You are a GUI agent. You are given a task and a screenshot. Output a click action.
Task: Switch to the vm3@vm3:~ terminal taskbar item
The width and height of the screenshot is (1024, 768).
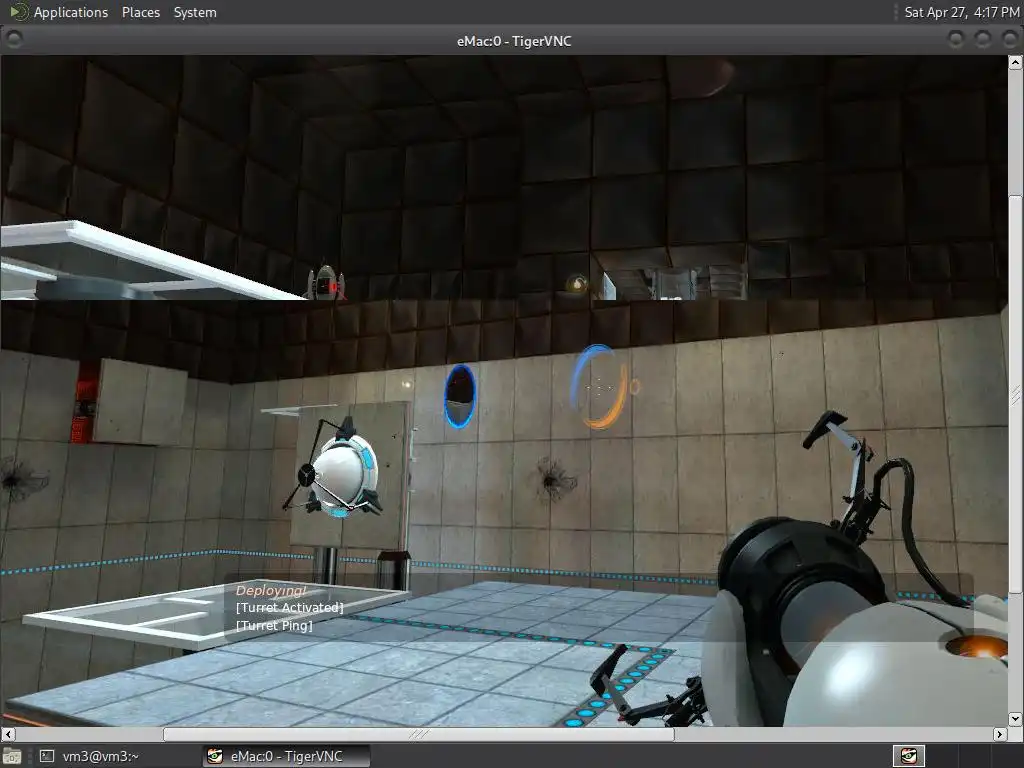pos(89,756)
